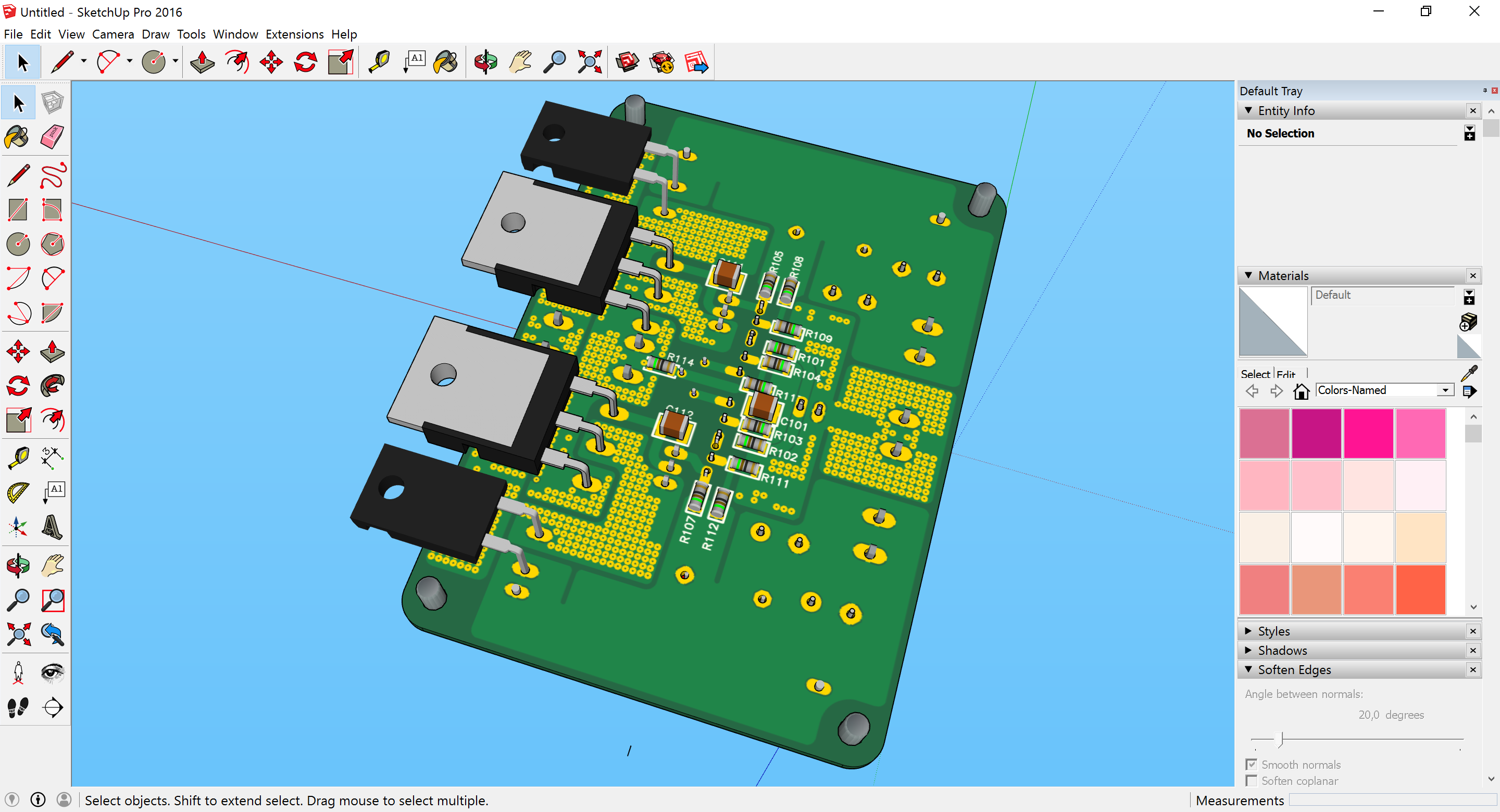Pick the Eraser tool
Image resolution: width=1500 pixels, height=812 pixels.
click(x=53, y=137)
